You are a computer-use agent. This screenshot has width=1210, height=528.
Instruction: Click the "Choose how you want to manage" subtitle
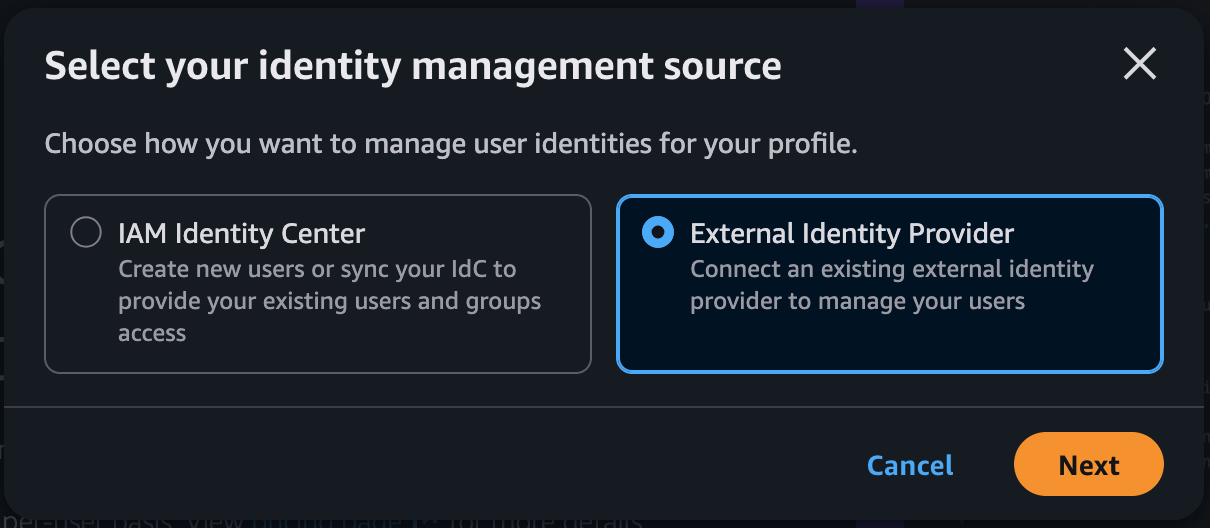(451, 144)
